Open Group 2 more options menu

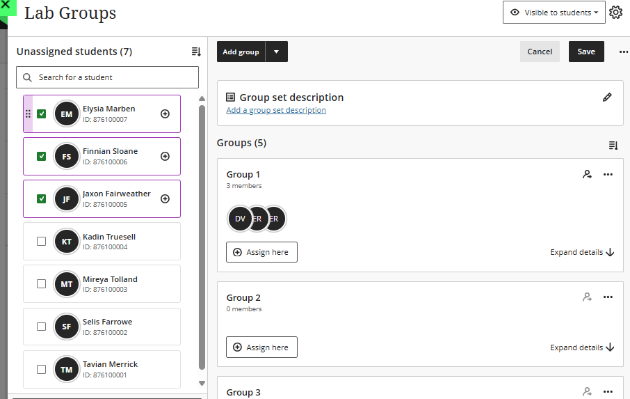[x=608, y=297]
